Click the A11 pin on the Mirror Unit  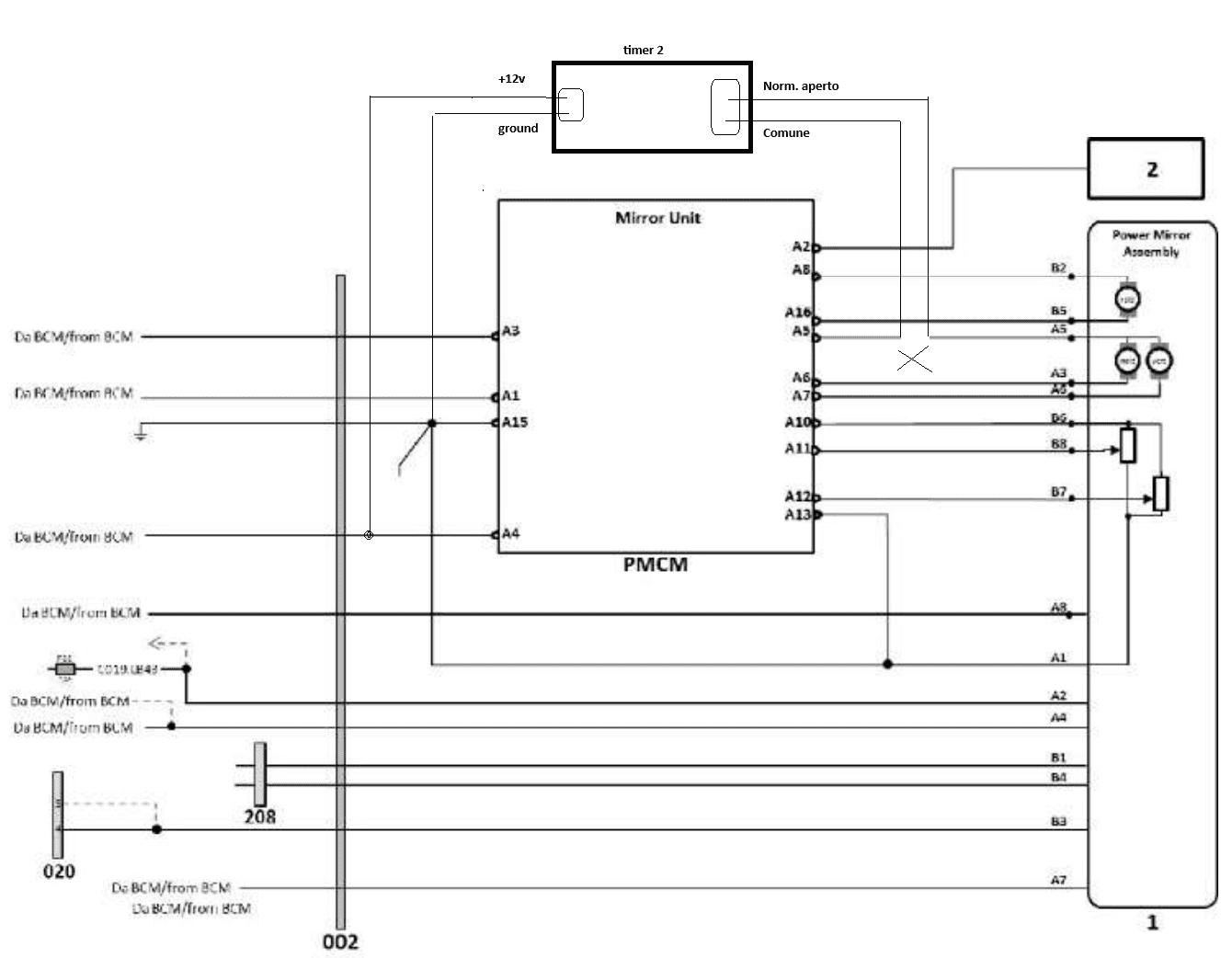point(798,449)
